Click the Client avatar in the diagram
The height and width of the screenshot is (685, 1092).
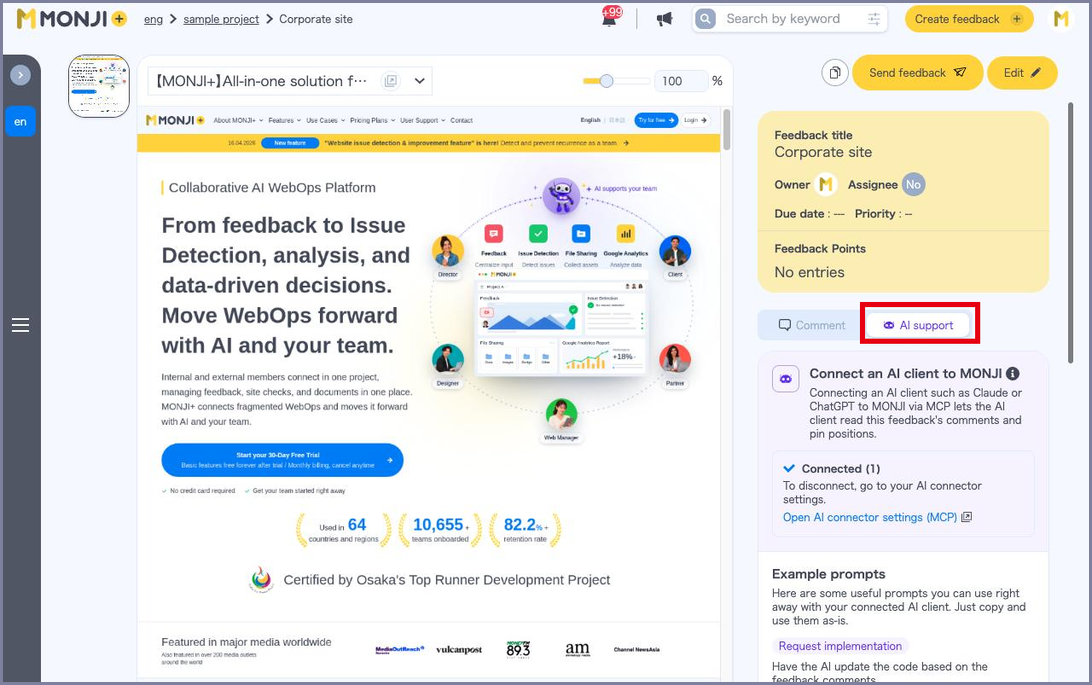click(675, 251)
